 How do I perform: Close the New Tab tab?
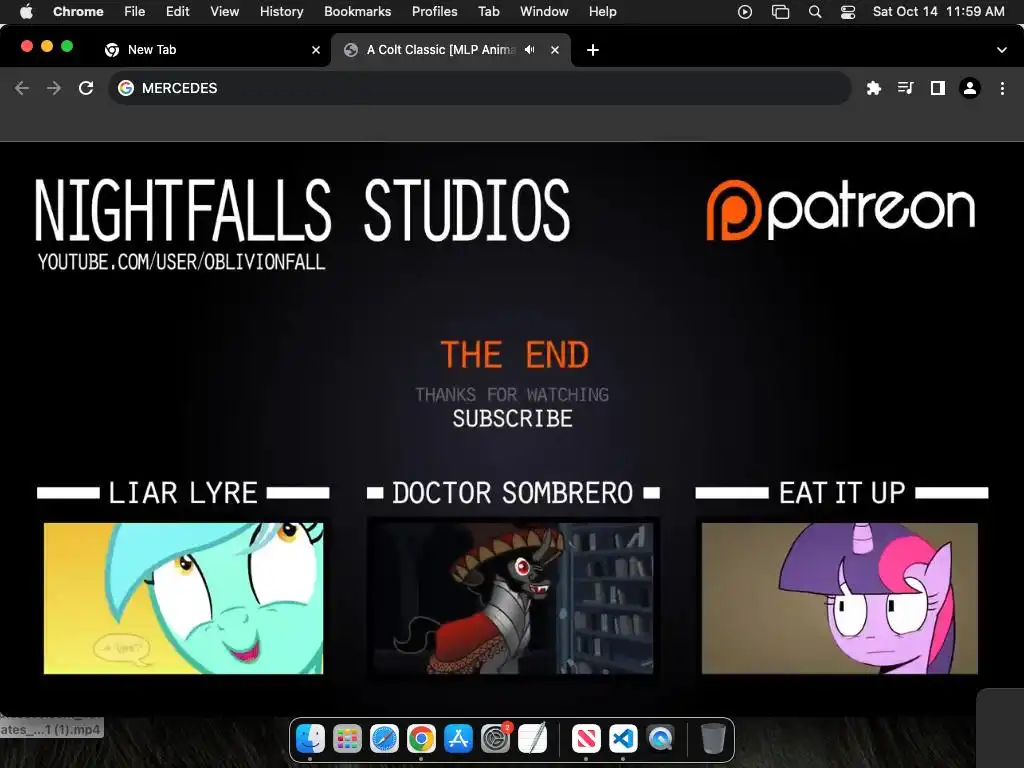pos(316,50)
